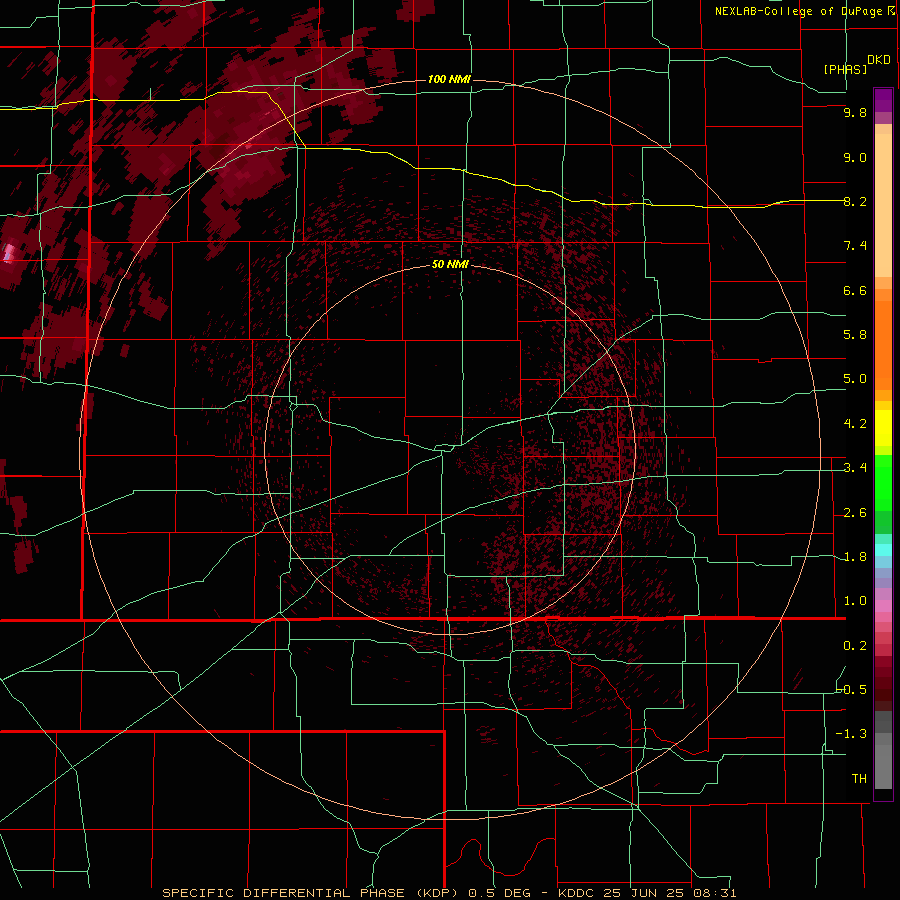Click the 5.0 value on the scale
Screen dimensions: 900x900
click(855, 379)
